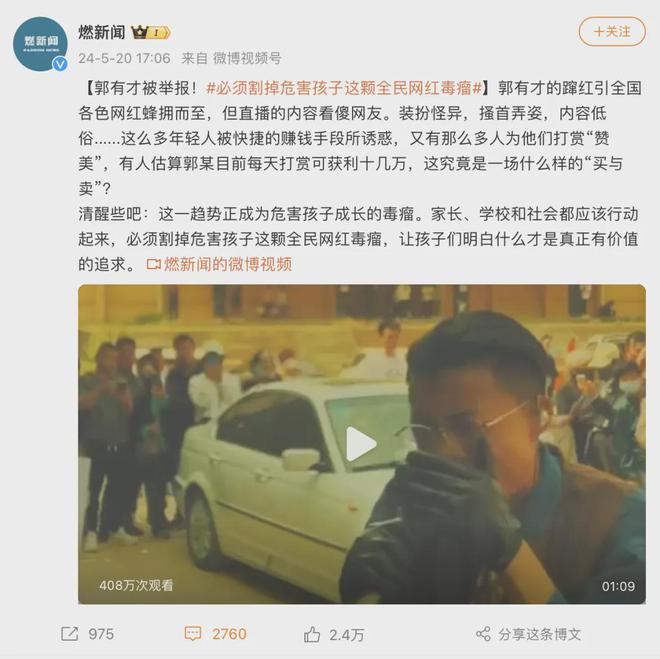Open the 燃新闻 profile avatar

40,44
